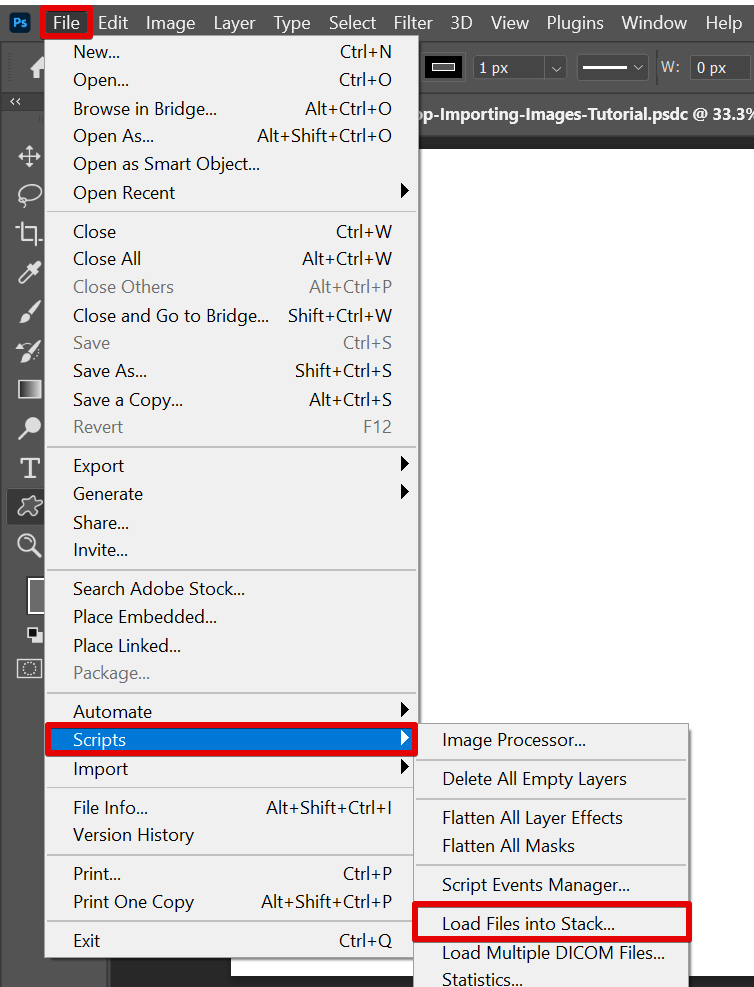Choose New... from File menu
The height and width of the screenshot is (987, 754).
231,52
